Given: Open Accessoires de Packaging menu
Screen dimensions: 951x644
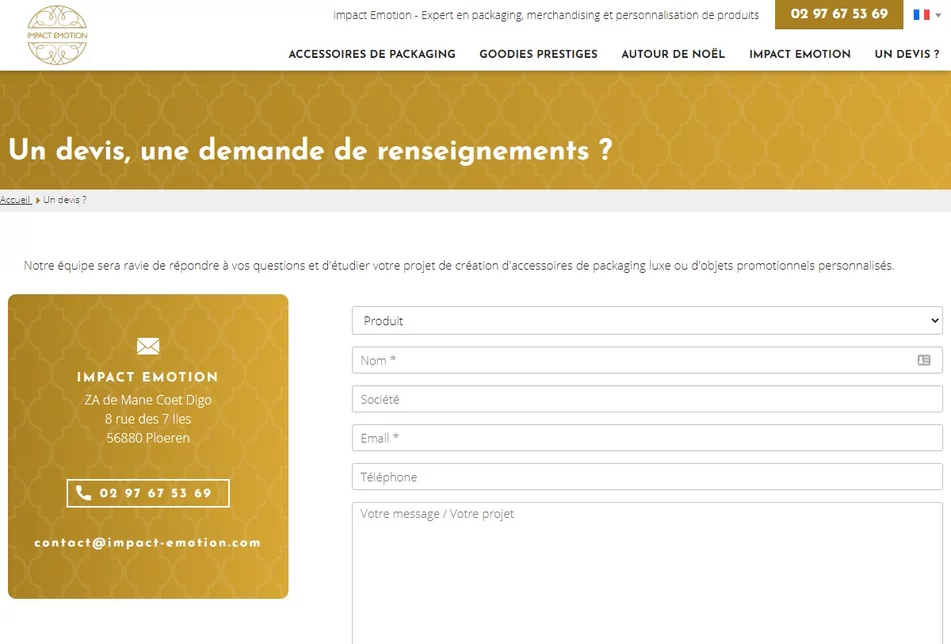Looking at the screenshot, I should [x=371, y=54].
